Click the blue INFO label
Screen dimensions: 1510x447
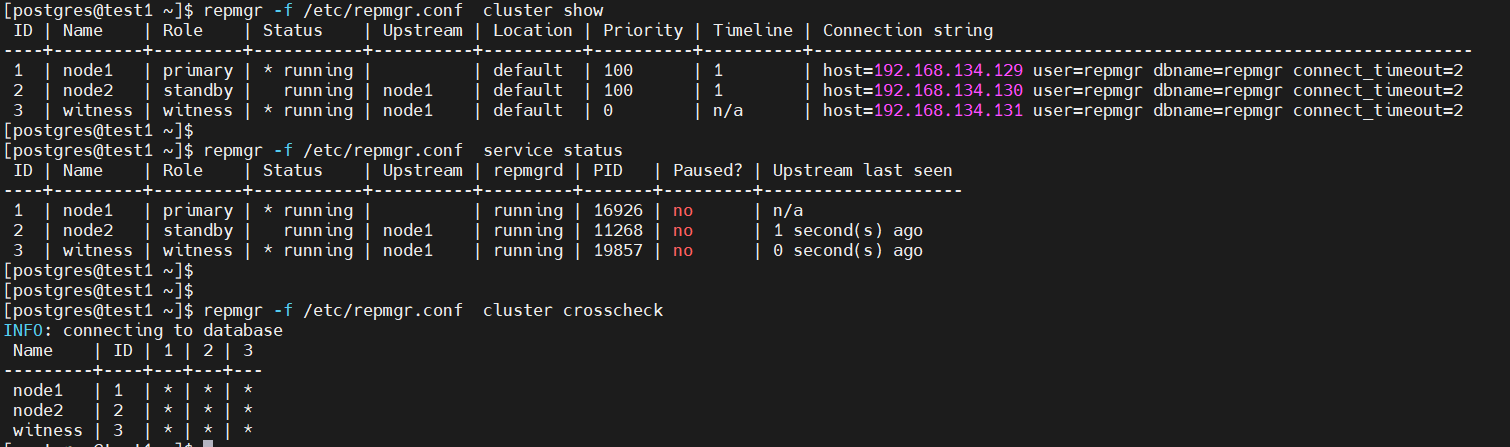point(23,331)
